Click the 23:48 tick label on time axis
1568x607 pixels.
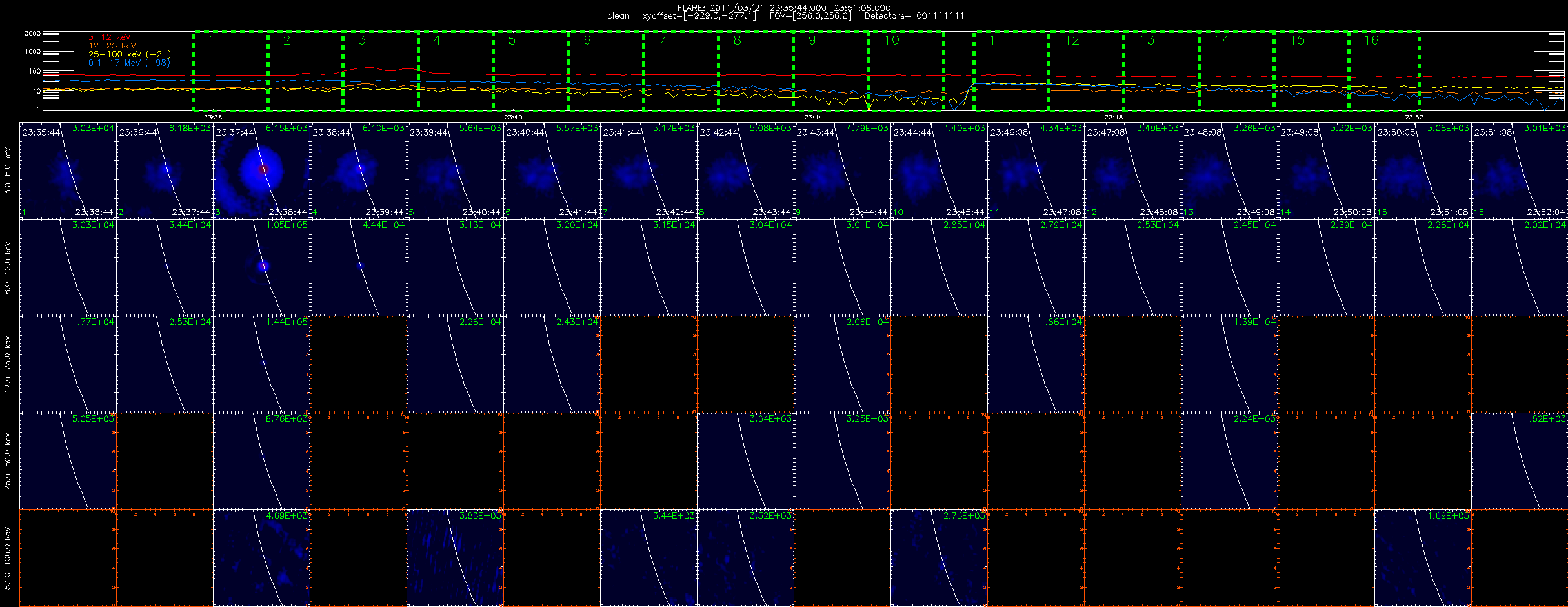[1114, 117]
